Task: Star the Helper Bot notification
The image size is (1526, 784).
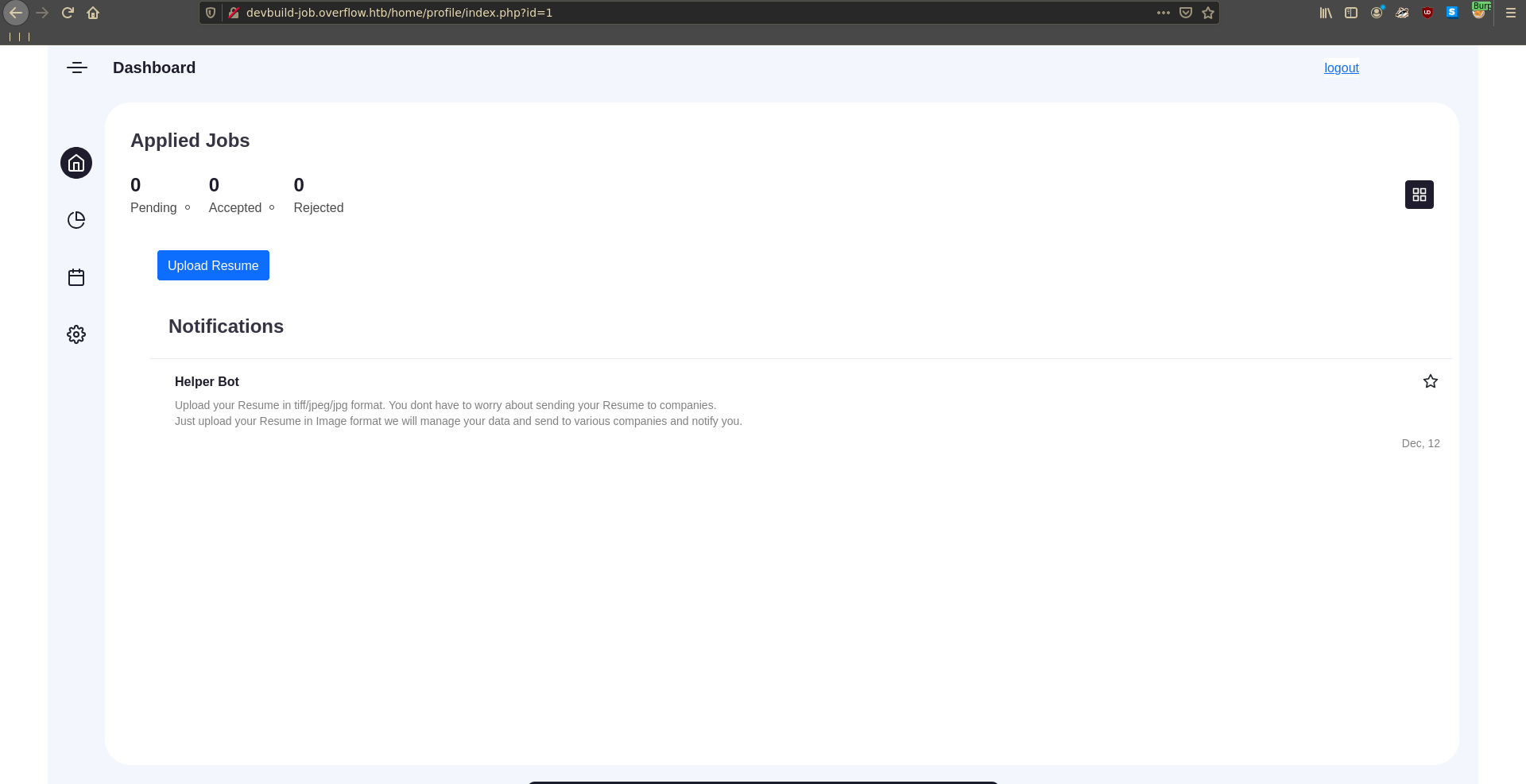Action: pos(1430,381)
